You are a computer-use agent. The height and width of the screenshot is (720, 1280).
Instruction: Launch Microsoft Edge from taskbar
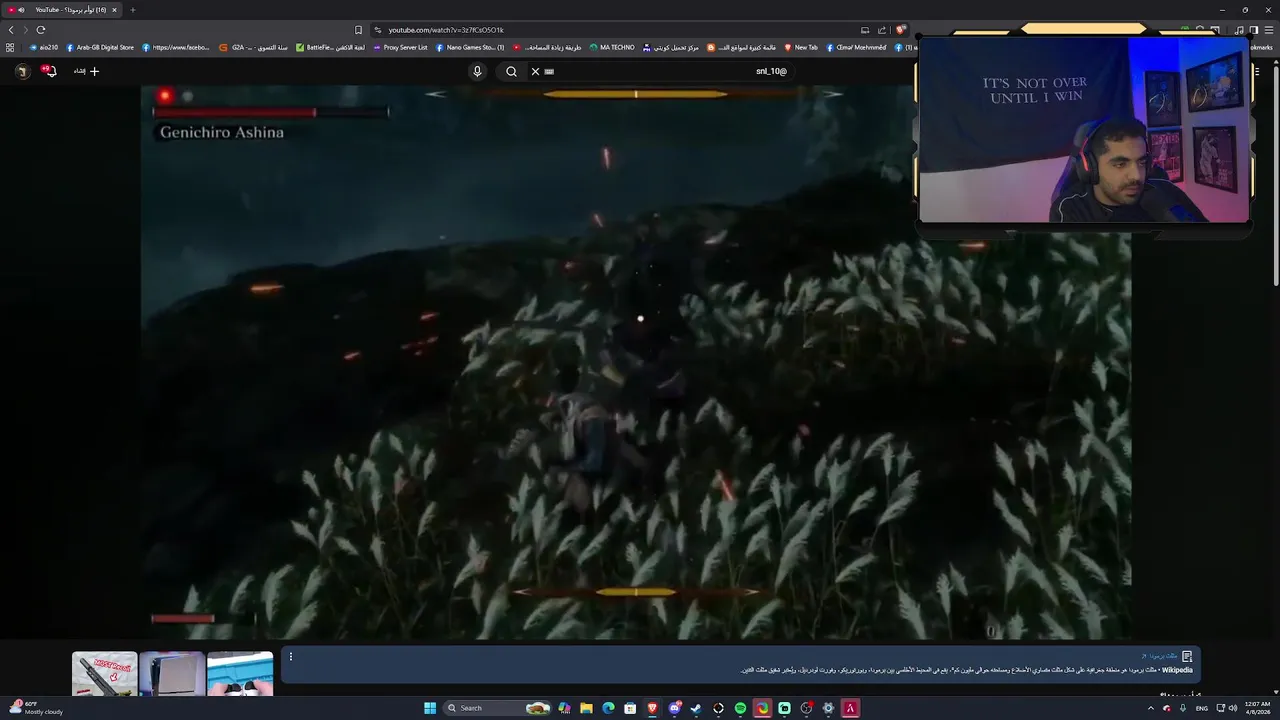(608, 708)
